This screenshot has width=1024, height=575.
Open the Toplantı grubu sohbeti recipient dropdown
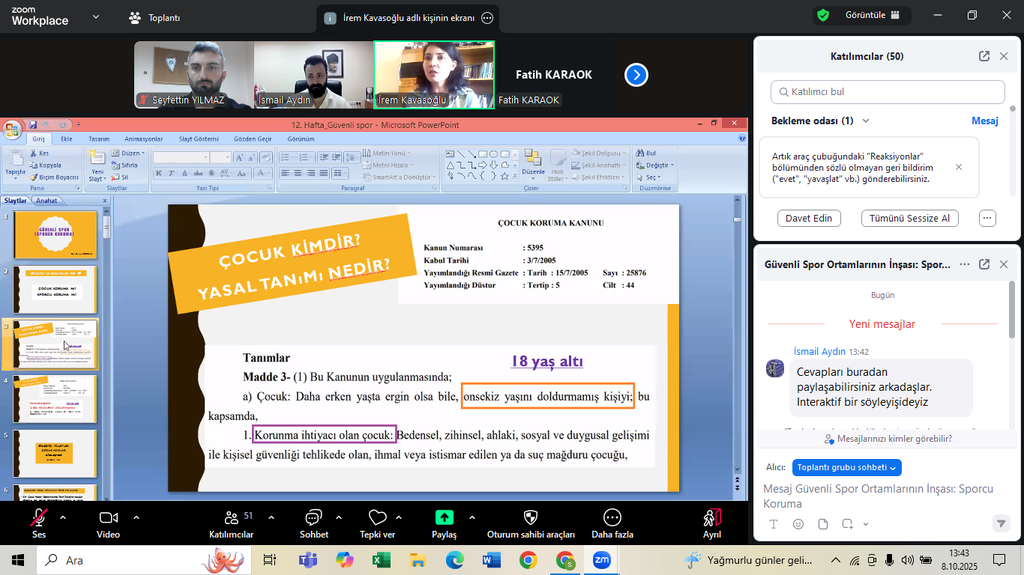[x=847, y=467]
